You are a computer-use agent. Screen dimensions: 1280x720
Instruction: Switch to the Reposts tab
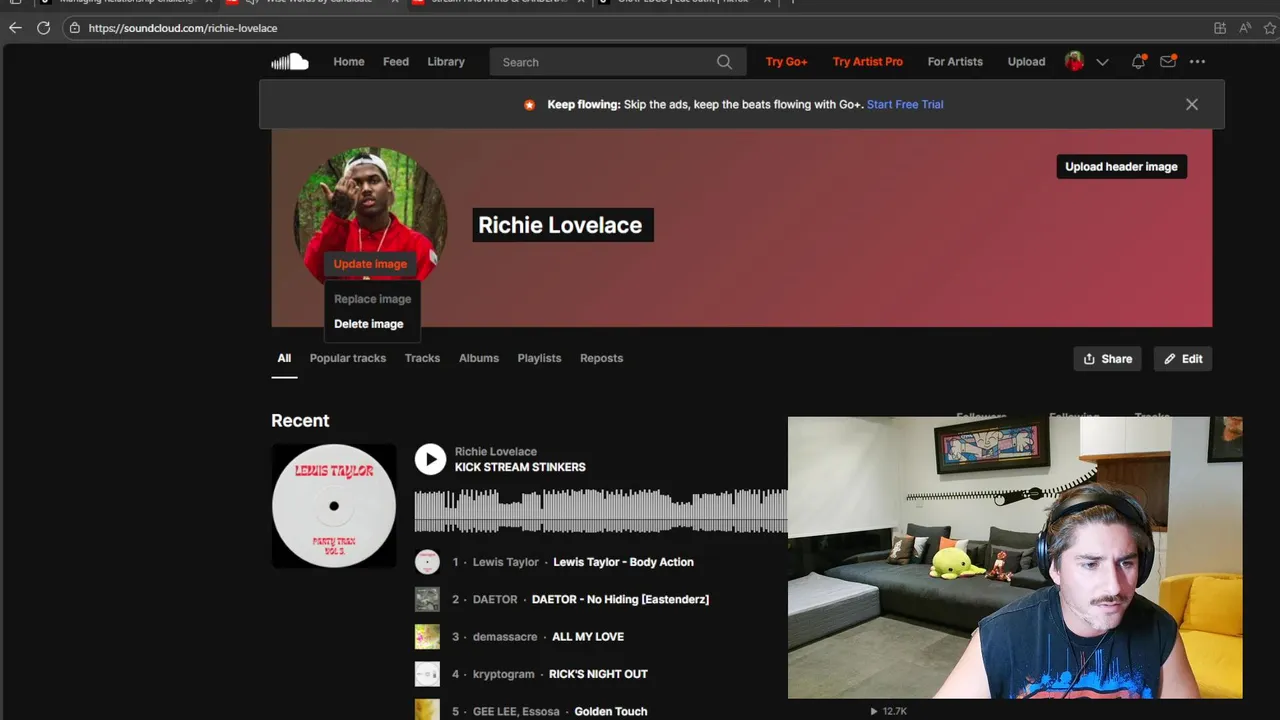click(x=601, y=358)
